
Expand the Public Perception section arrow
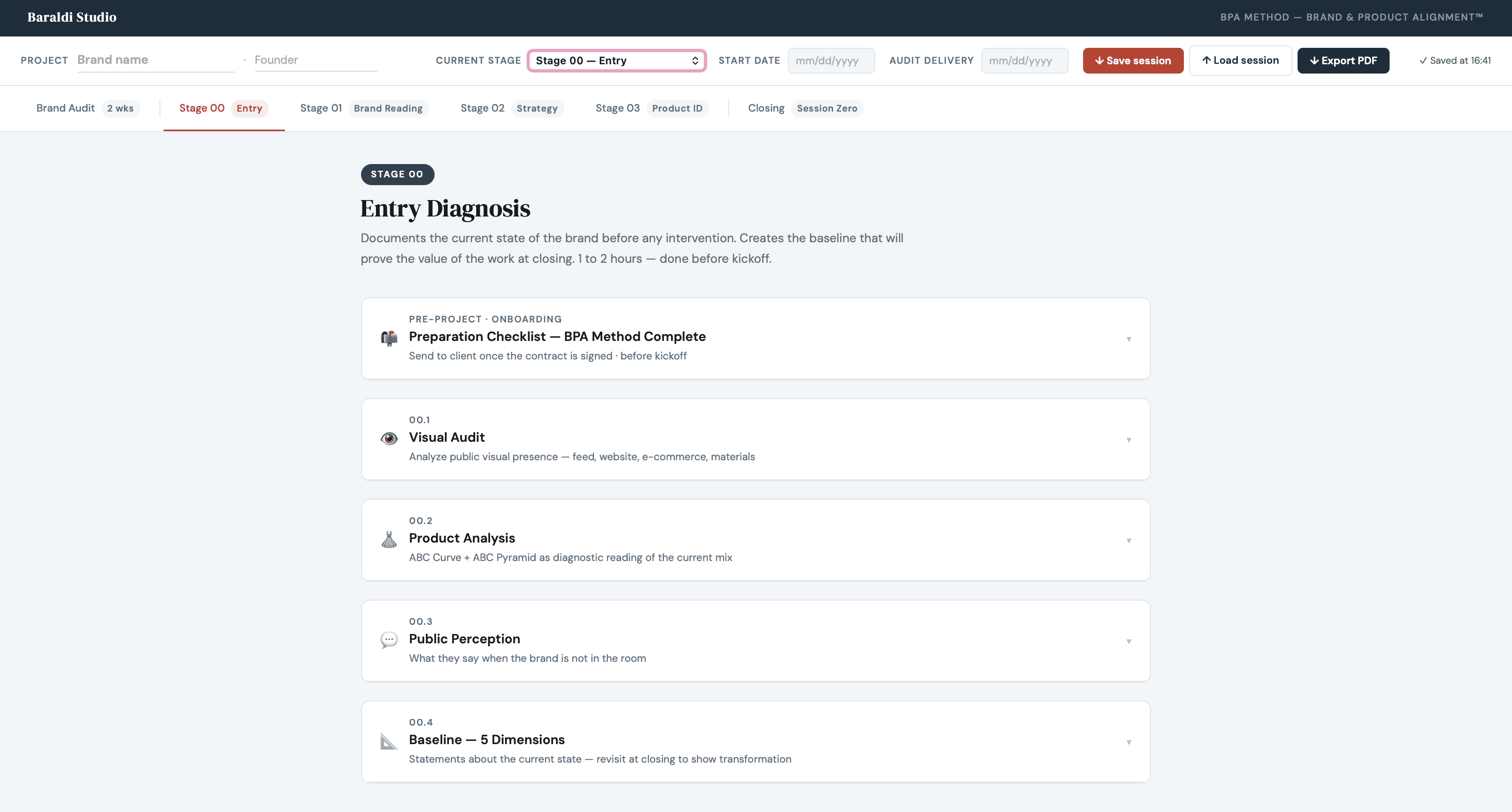click(x=1128, y=641)
